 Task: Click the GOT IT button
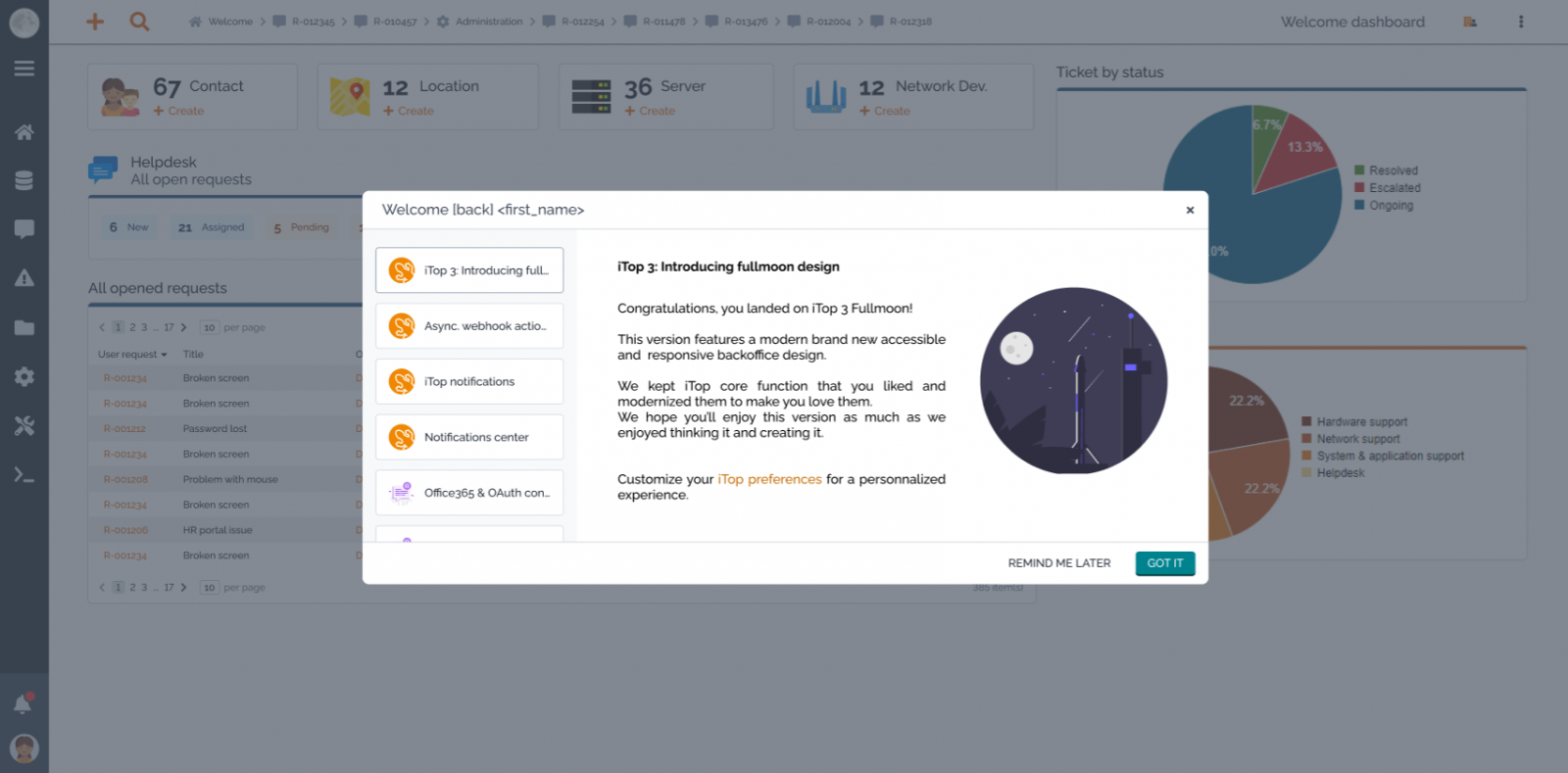(x=1164, y=563)
